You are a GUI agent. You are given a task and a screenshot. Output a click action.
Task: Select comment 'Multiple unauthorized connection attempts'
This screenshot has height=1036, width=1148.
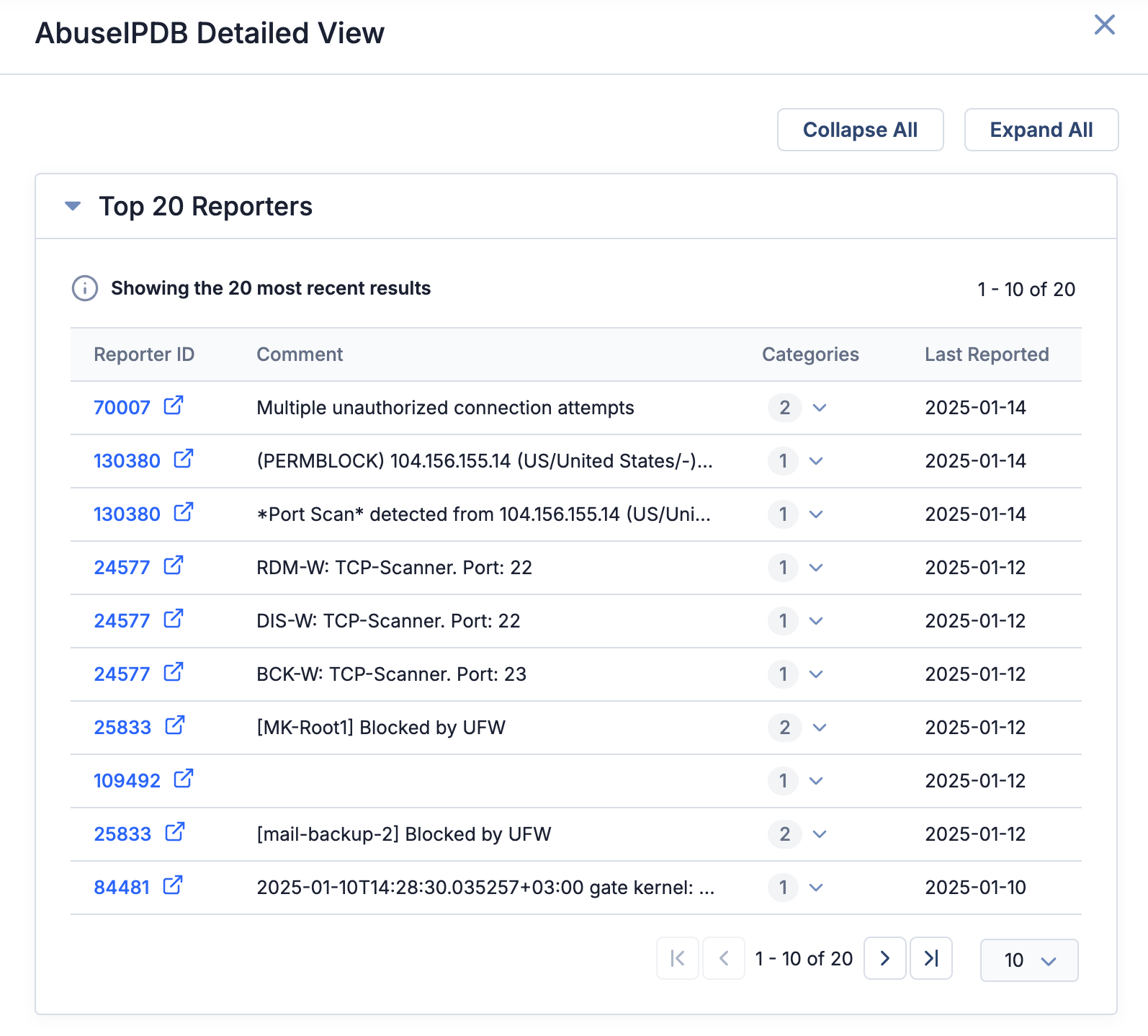tap(445, 408)
